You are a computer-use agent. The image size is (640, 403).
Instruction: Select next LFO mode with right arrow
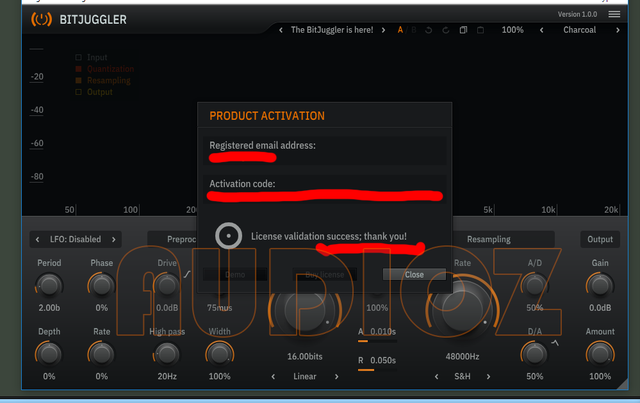tap(114, 239)
